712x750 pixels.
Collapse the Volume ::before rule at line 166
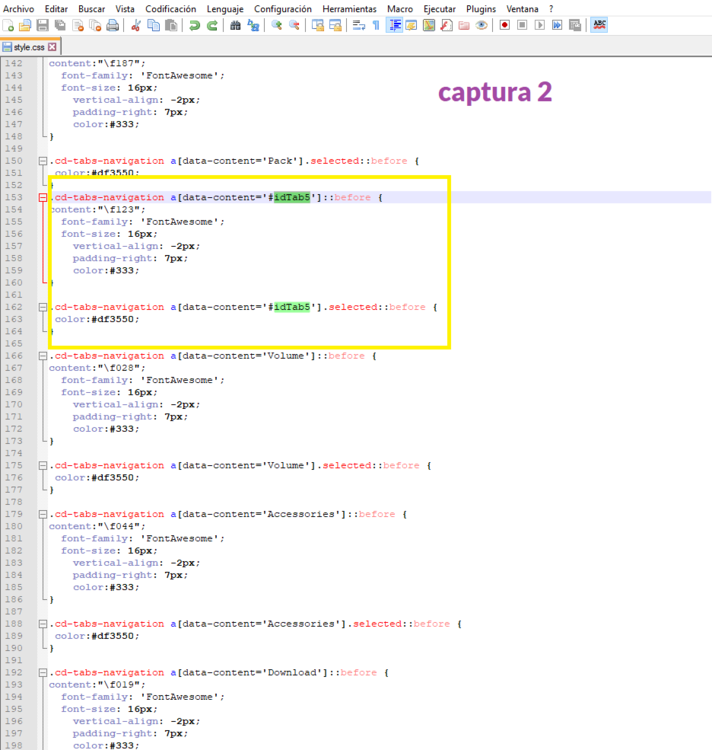(42, 356)
